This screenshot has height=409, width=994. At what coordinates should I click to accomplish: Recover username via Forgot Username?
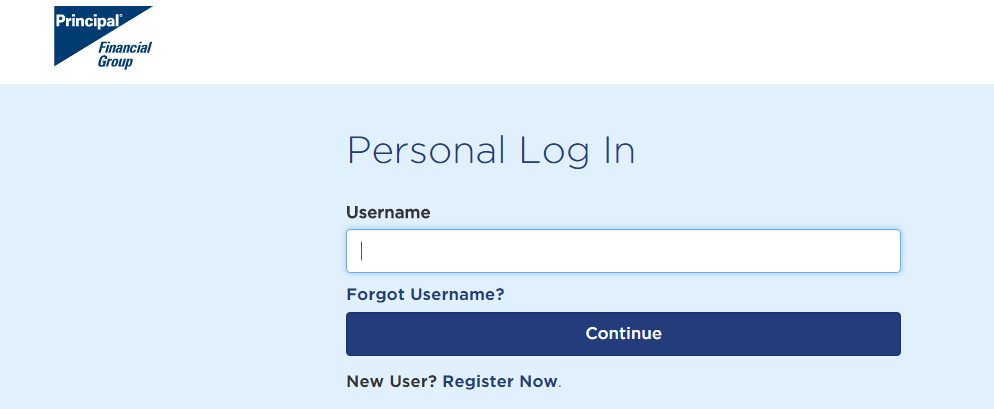tap(425, 294)
